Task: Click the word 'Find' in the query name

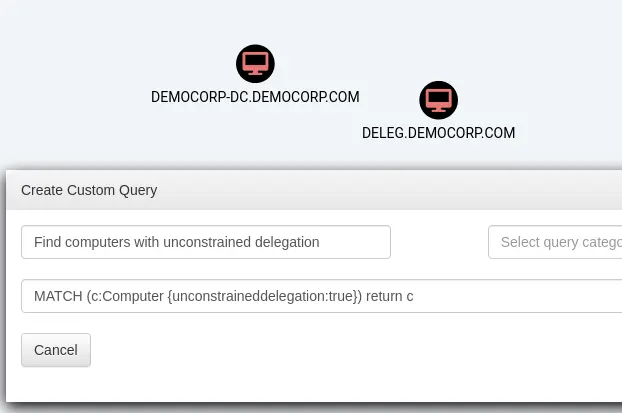Action: click(x=48, y=242)
